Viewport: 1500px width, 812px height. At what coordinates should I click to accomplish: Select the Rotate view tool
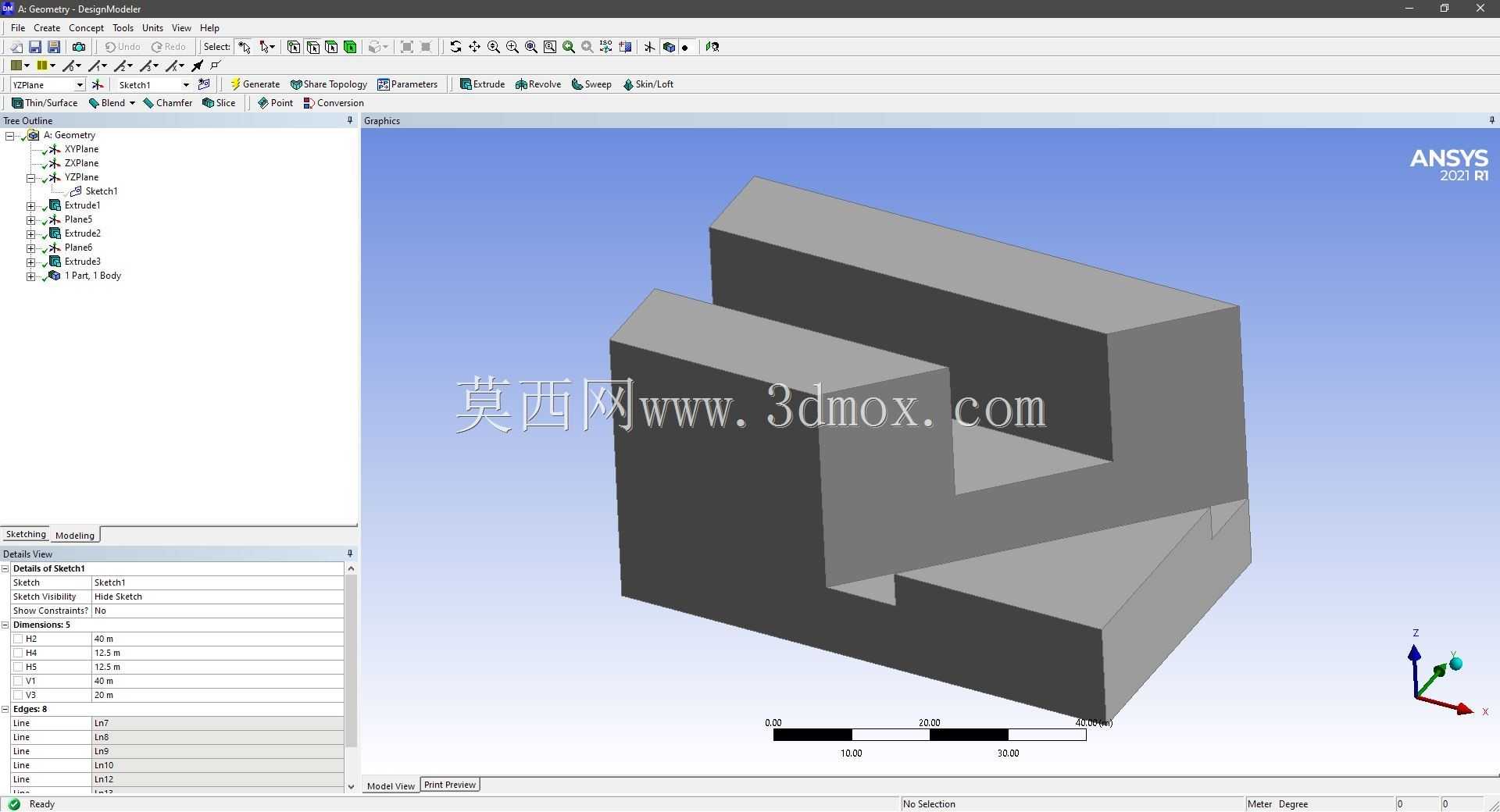point(455,47)
